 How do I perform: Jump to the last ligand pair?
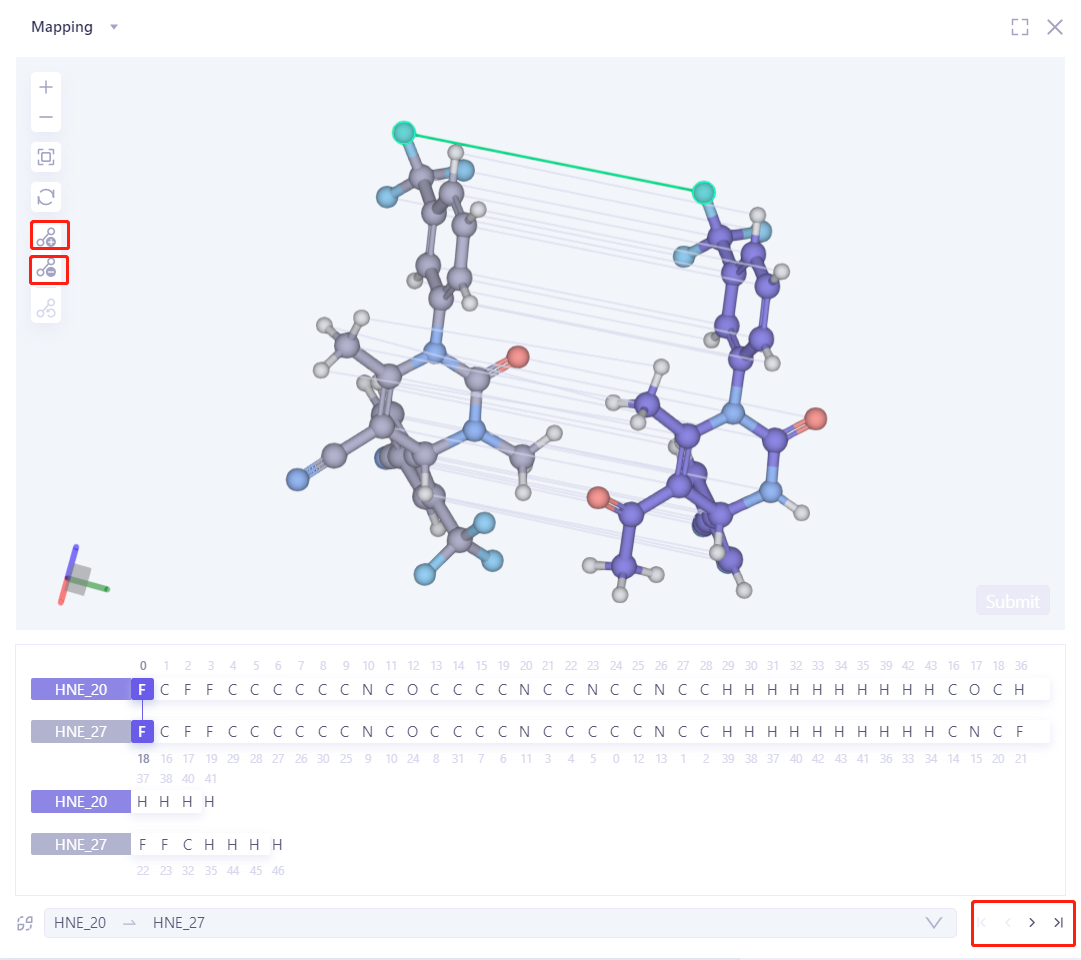pyautogui.click(x=1058, y=923)
